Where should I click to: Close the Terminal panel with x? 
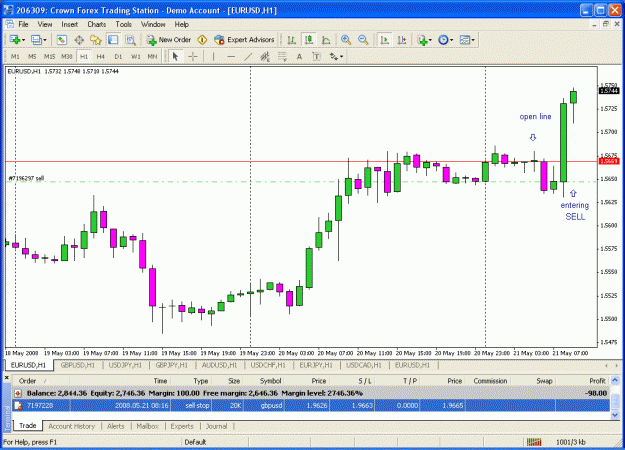tap(6, 377)
